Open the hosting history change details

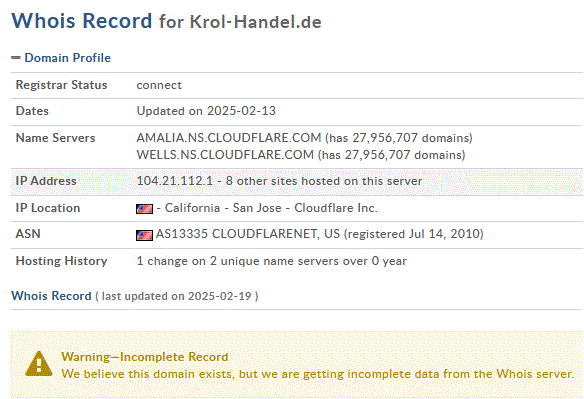[272, 261]
